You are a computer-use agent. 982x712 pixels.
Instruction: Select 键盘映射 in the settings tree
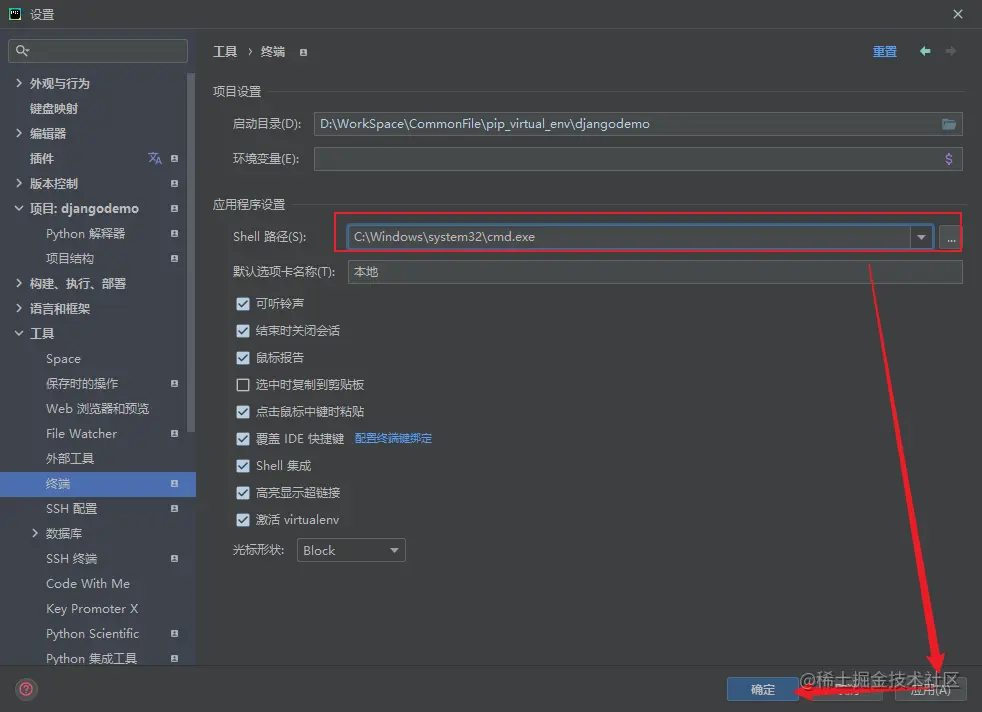(54, 108)
